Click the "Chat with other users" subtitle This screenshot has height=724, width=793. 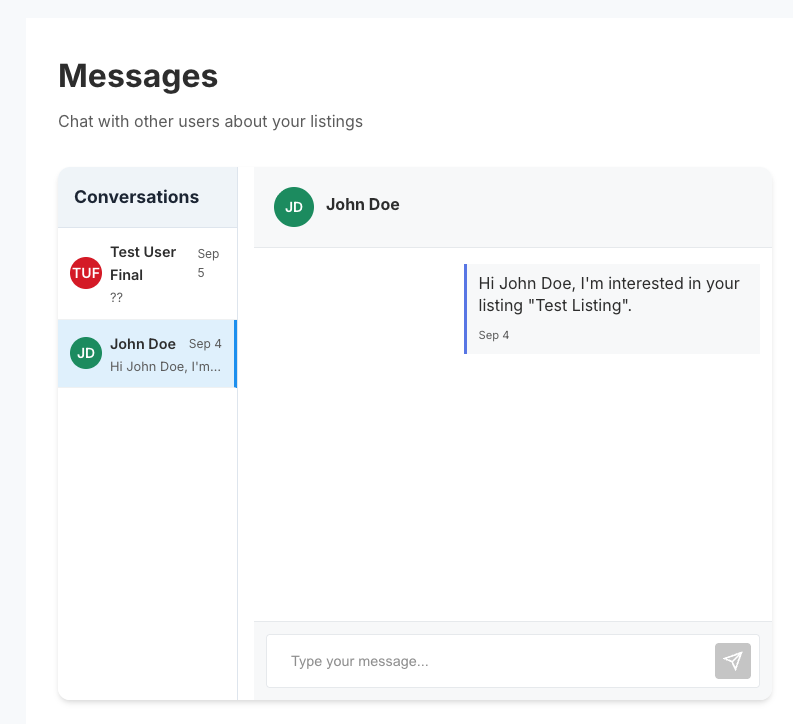coord(210,122)
